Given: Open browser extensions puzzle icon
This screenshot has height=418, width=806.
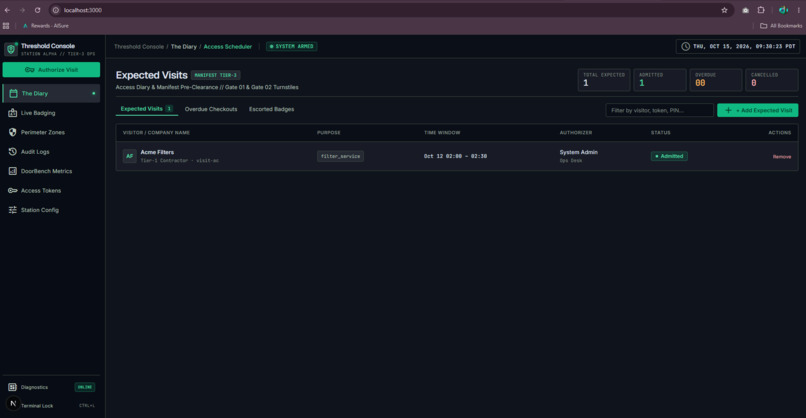Looking at the screenshot, I should point(761,10).
